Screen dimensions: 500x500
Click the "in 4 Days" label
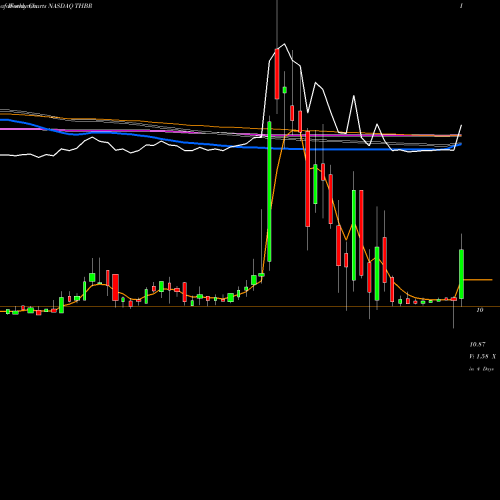(x=481, y=369)
